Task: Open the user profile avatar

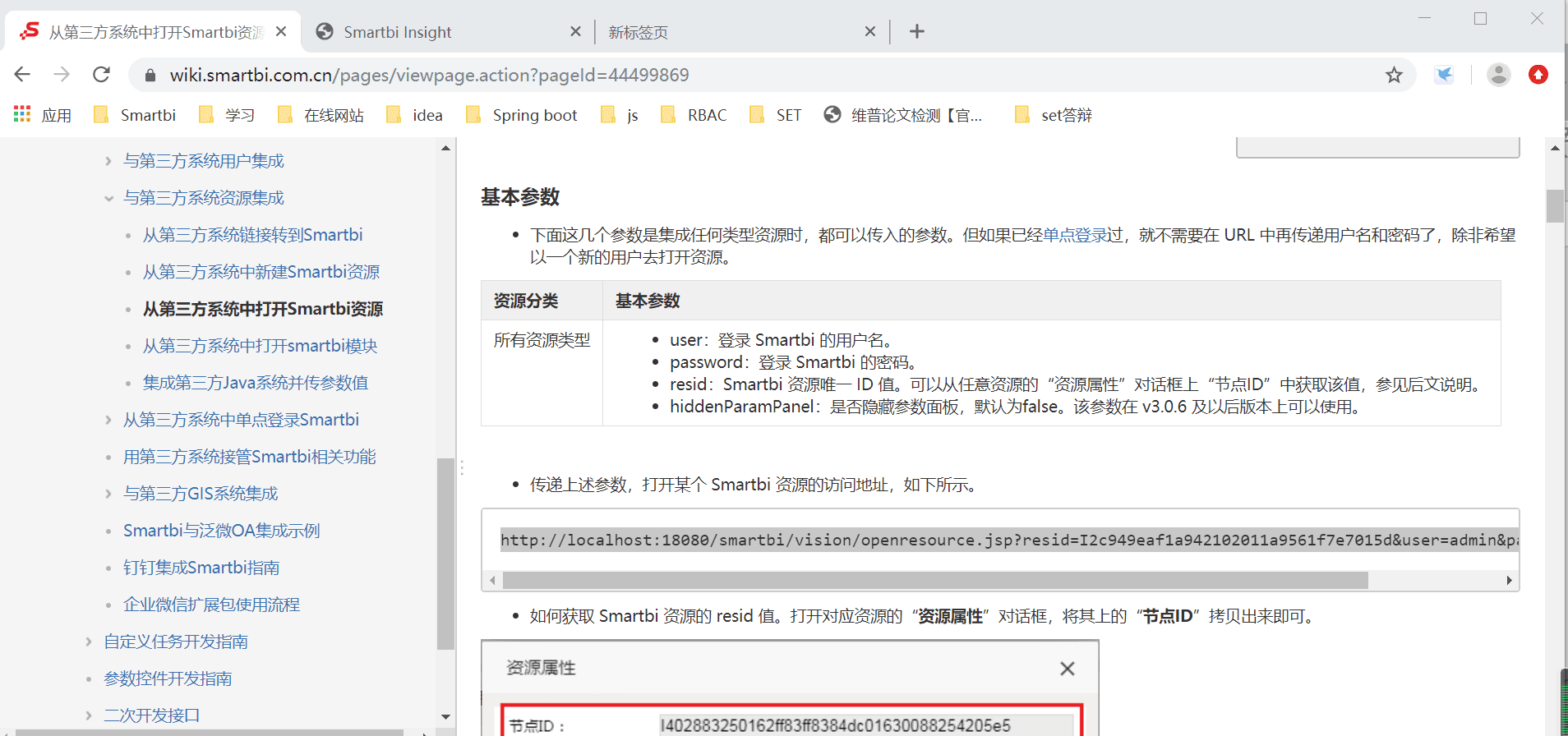Action: coord(1499,75)
